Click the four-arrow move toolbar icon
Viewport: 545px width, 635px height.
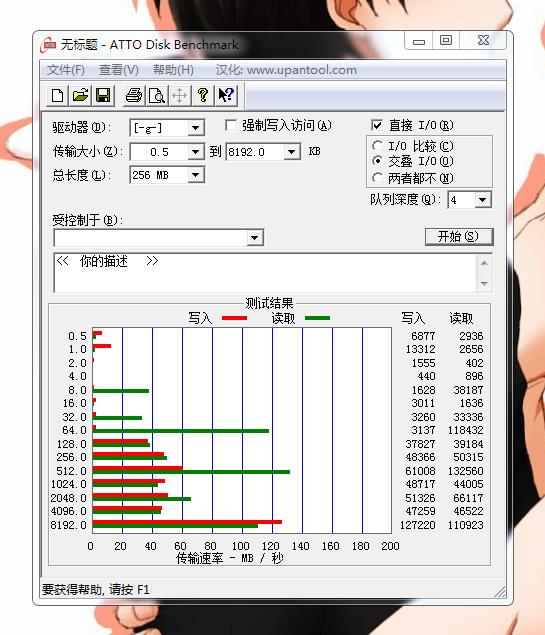click(179, 96)
